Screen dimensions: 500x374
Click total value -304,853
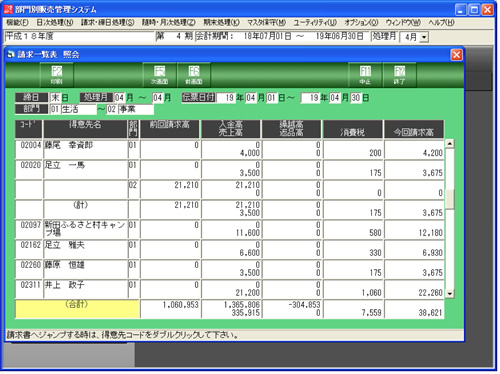tap(304, 305)
